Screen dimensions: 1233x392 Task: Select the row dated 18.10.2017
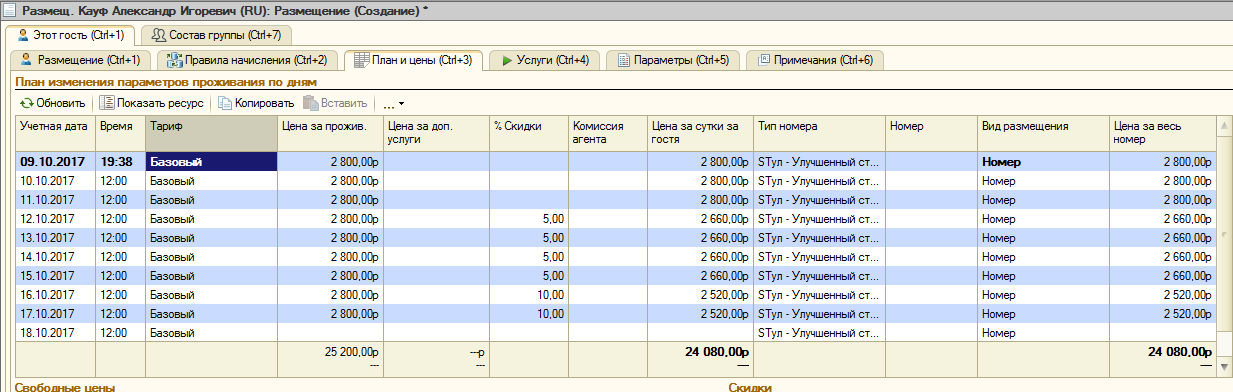pyautogui.click(x=616, y=333)
